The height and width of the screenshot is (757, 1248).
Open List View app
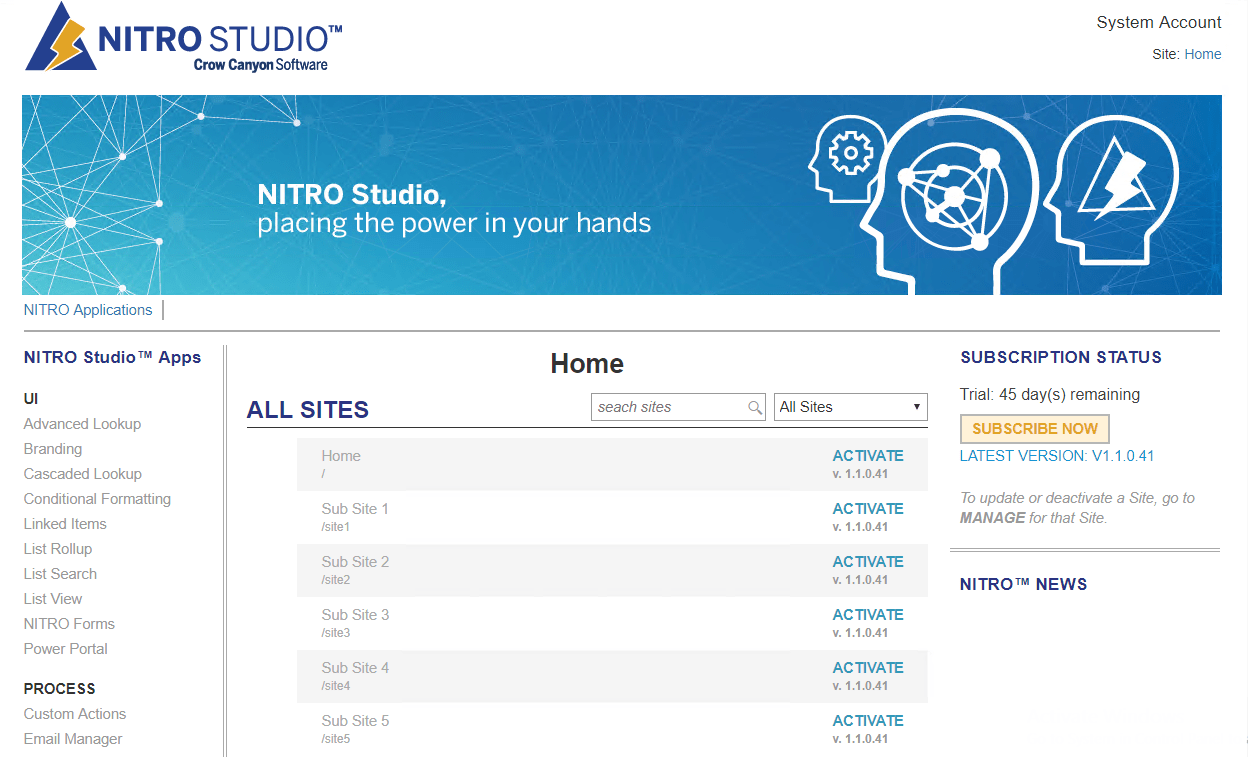[x=53, y=599]
